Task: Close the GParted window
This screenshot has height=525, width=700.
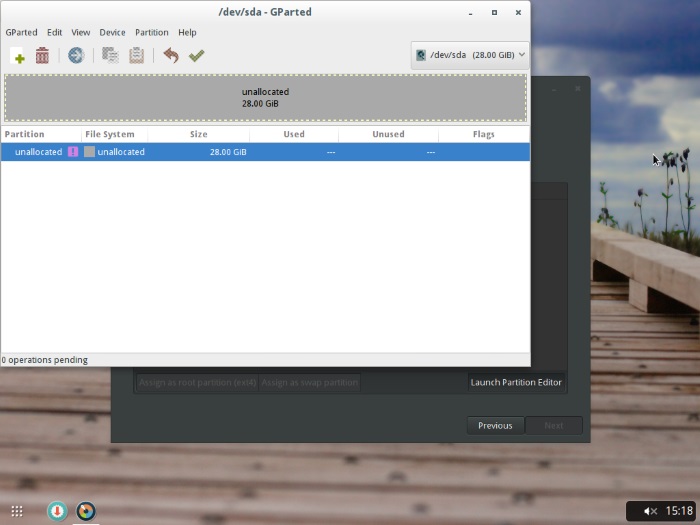Action: pyautogui.click(x=518, y=12)
